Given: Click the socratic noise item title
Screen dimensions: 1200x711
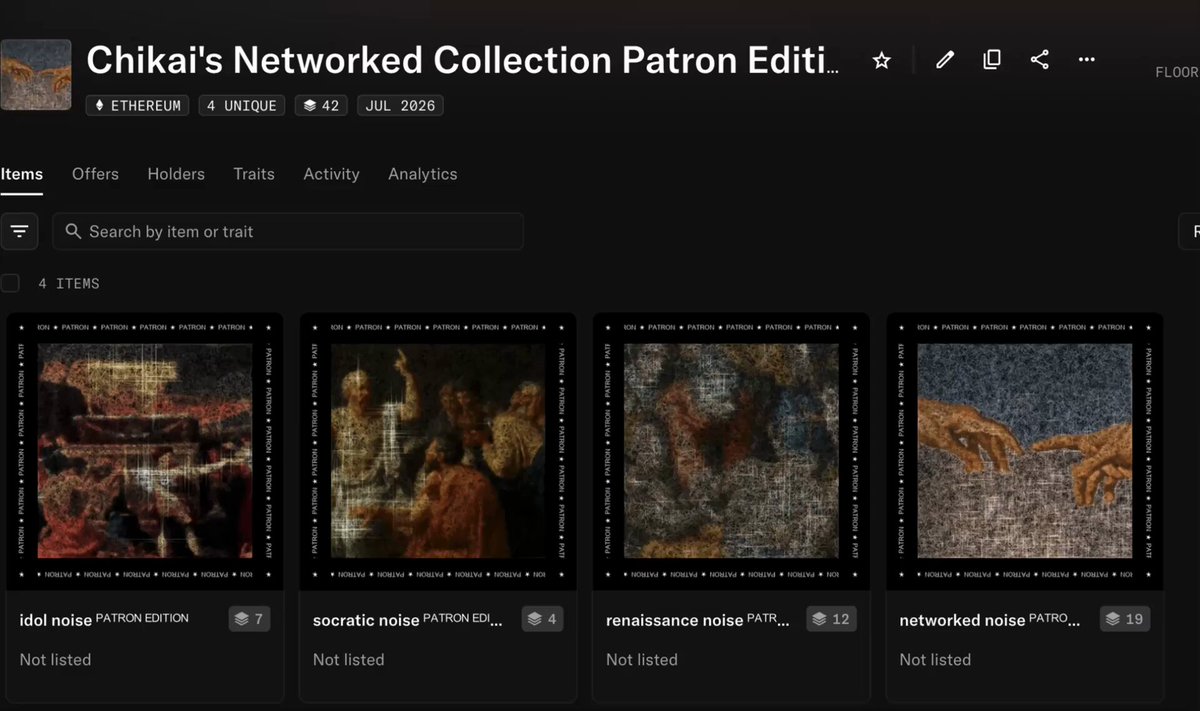Looking at the screenshot, I should pyautogui.click(x=408, y=620).
